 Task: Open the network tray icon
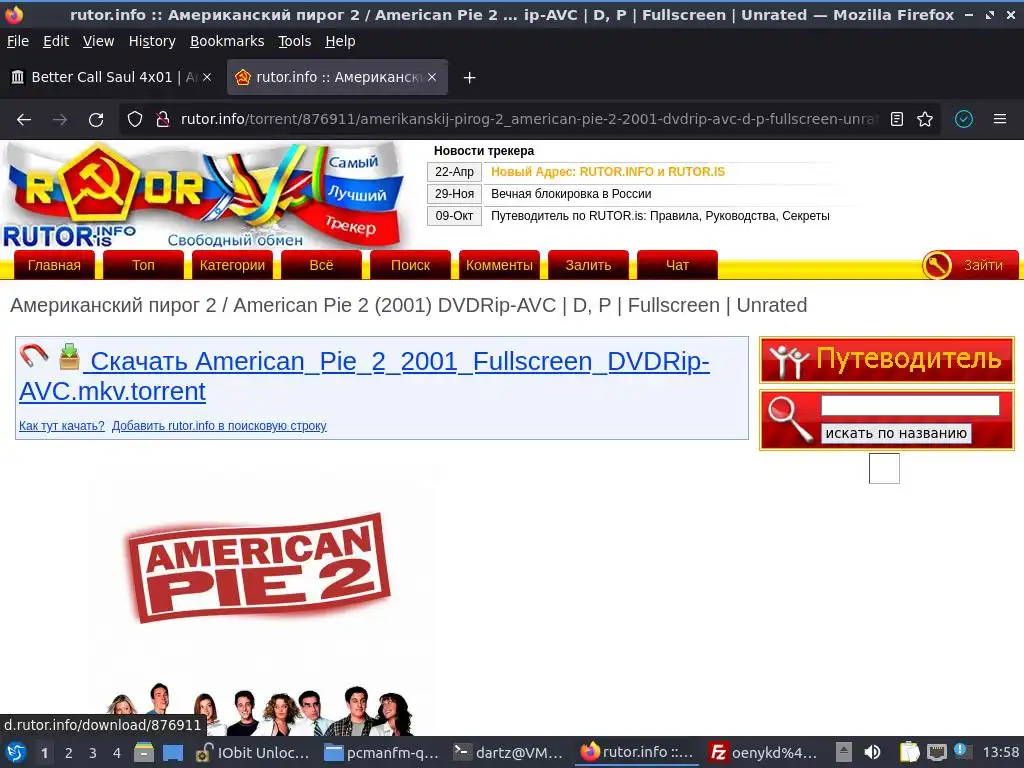click(x=936, y=753)
